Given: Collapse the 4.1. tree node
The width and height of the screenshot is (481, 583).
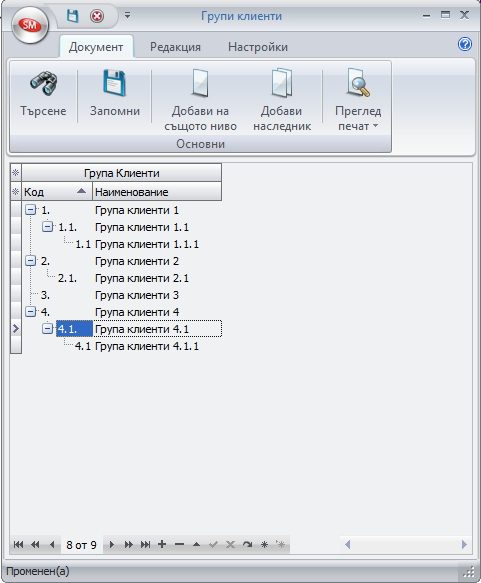Looking at the screenshot, I should pyautogui.click(x=47, y=329).
